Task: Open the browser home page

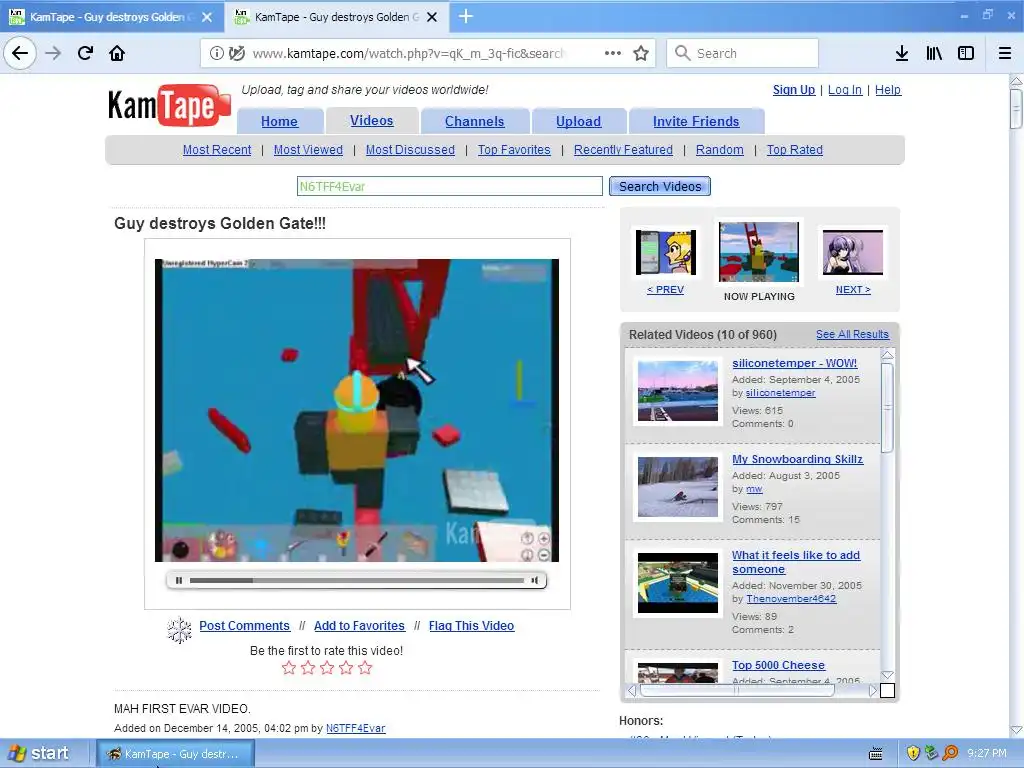Action: click(117, 53)
